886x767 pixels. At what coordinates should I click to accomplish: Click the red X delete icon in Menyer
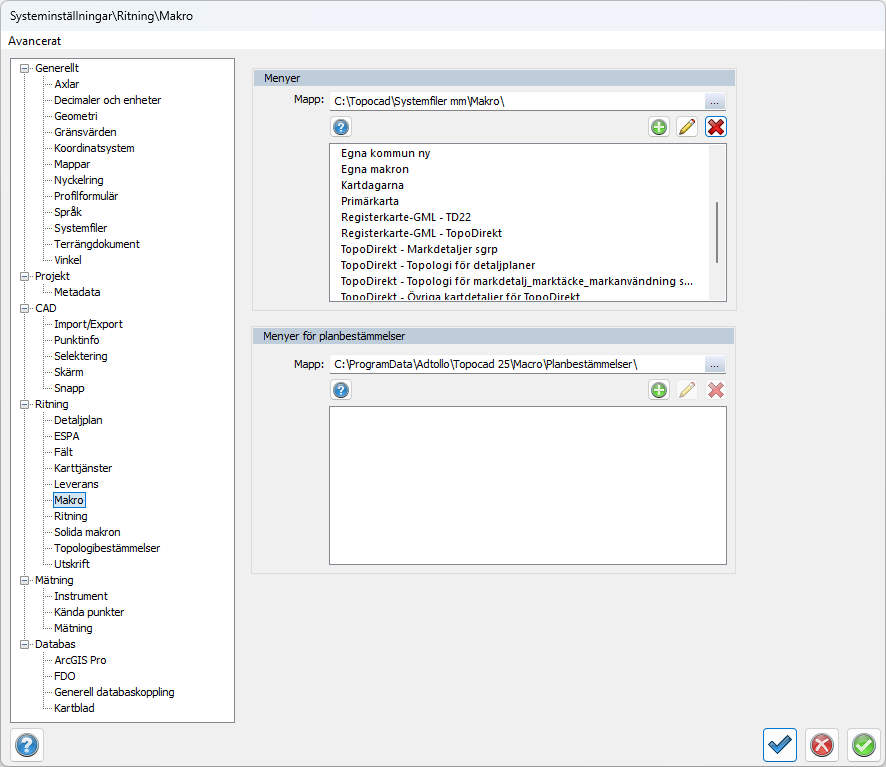(x=715, y=127)
